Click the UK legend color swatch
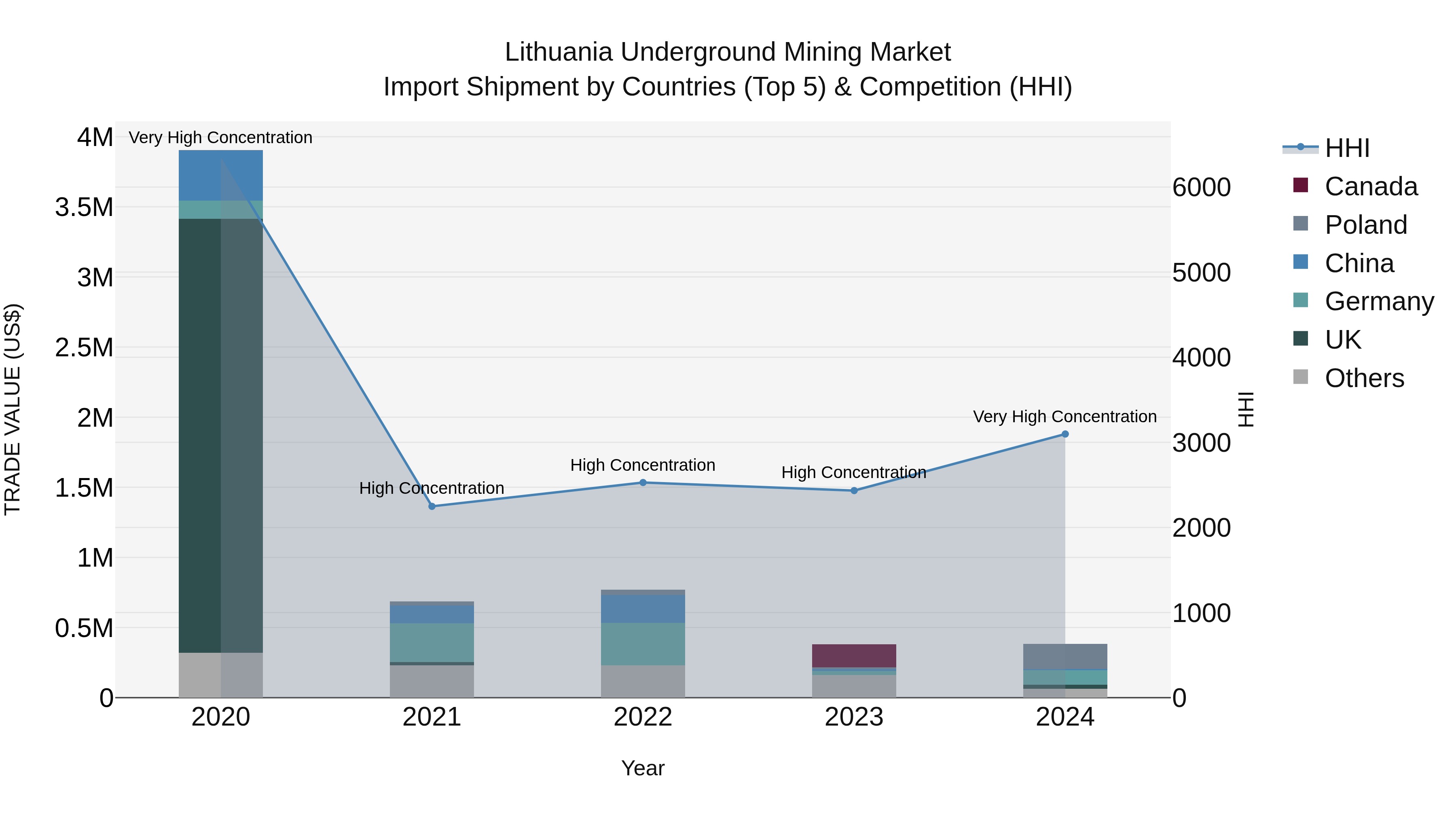Screen dimensions: 1456x819 click(x=1301, y=338)
